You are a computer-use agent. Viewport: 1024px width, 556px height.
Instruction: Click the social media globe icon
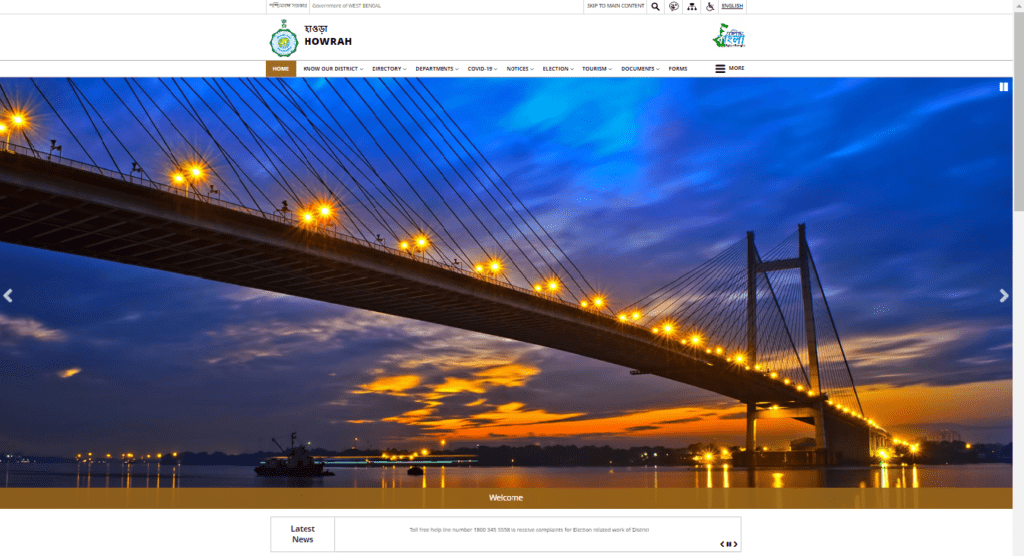pos(673,7)
